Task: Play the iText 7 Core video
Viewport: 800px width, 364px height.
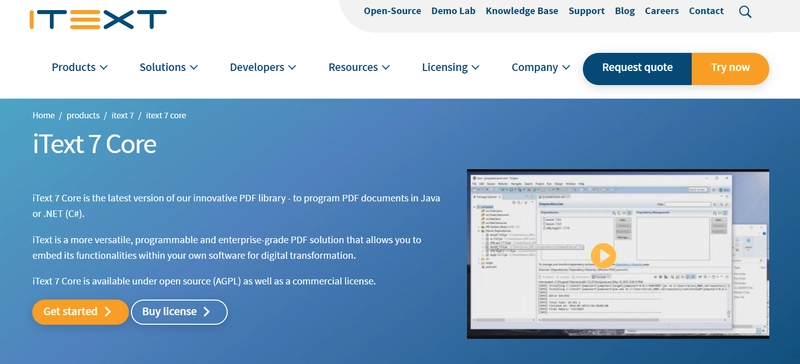Action: coord(604,255)
